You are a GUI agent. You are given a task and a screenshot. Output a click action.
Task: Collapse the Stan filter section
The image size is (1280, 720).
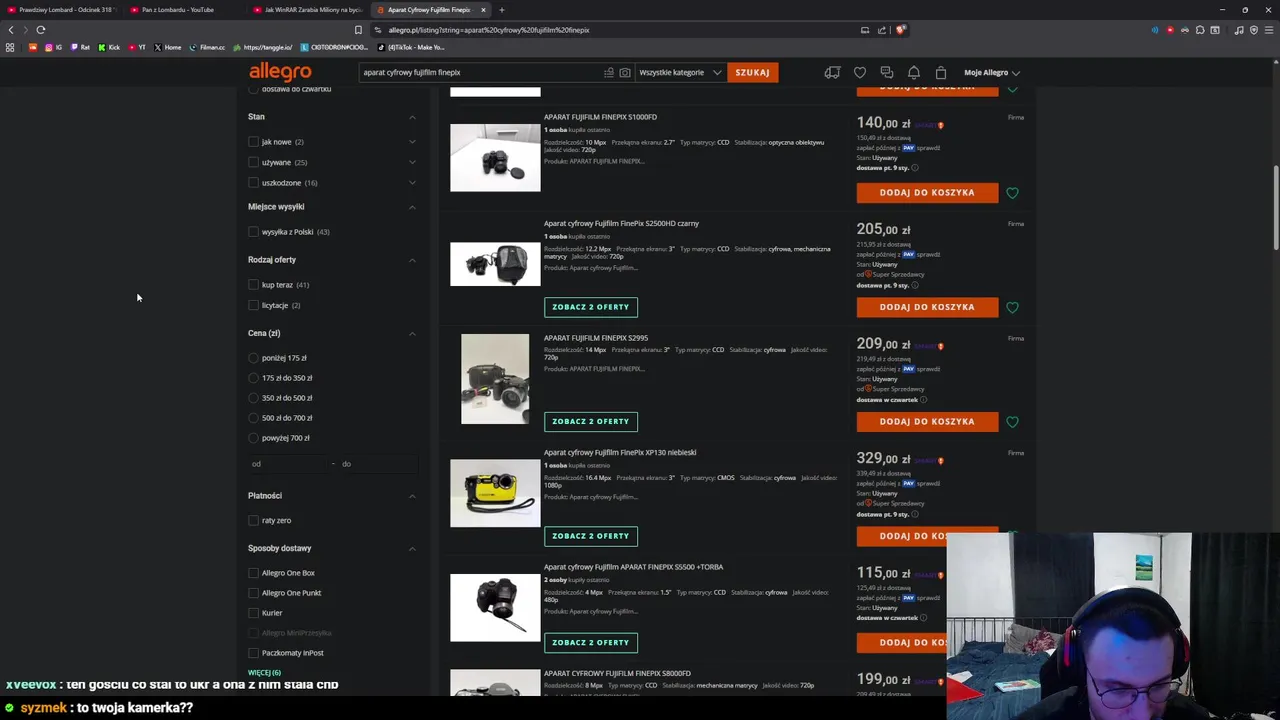point(412,117)
